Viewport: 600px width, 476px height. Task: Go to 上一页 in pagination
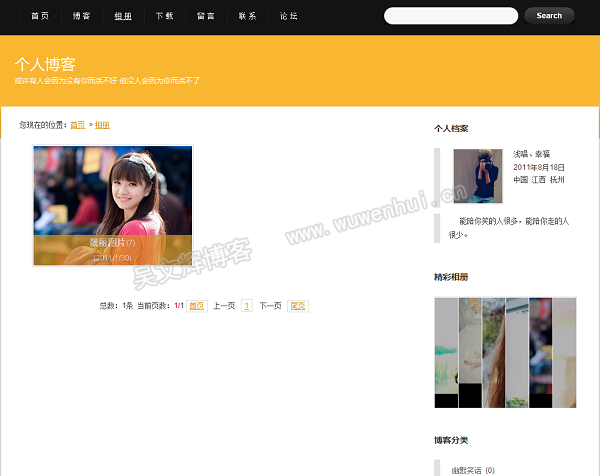[x=224, y=306]
